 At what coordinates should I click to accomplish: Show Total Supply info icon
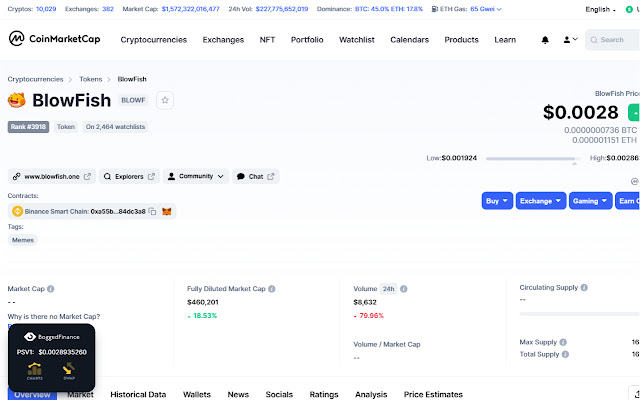565,354
